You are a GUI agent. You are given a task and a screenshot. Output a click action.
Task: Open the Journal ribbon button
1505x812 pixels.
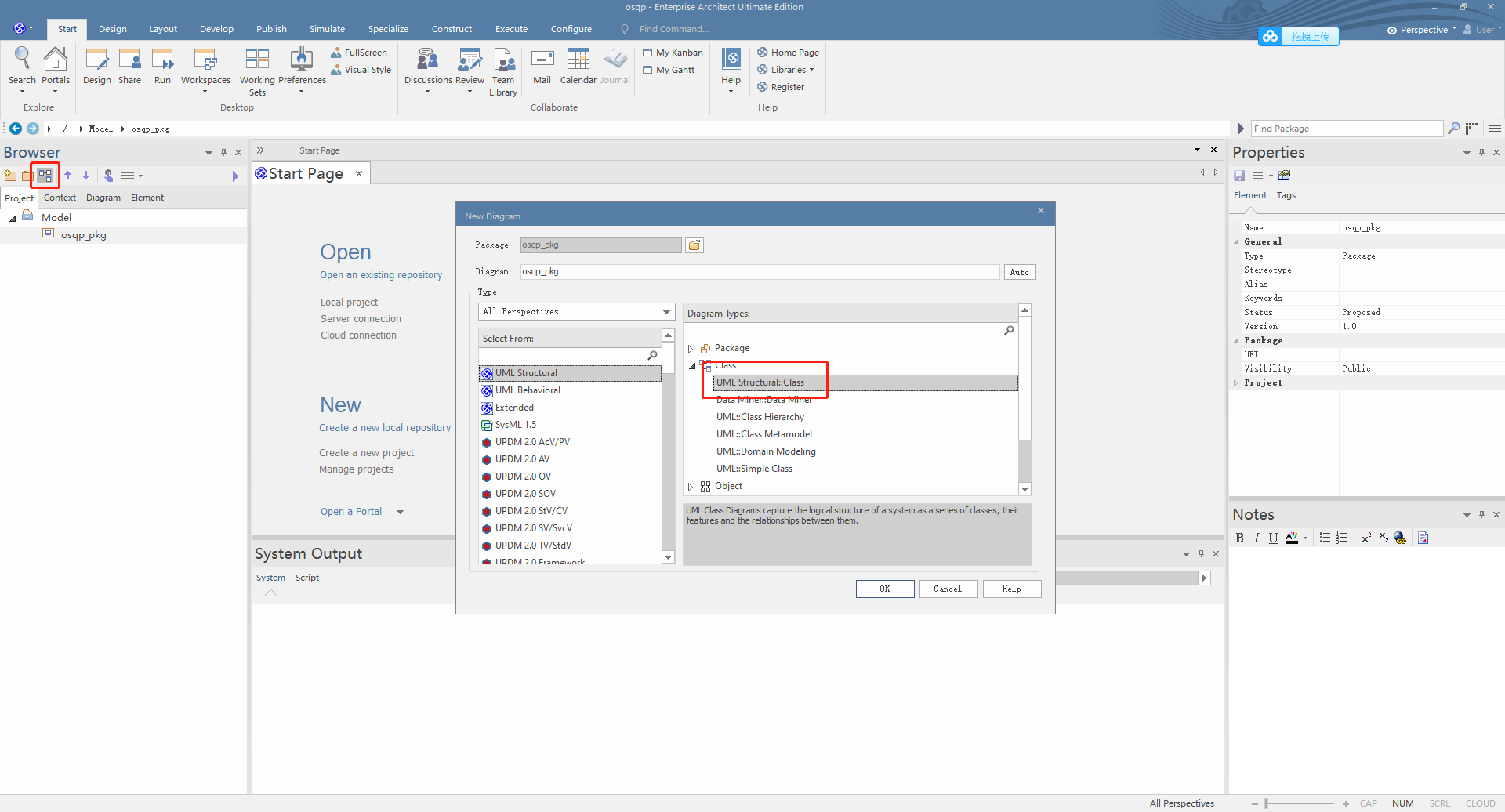(x=615, y=67)
